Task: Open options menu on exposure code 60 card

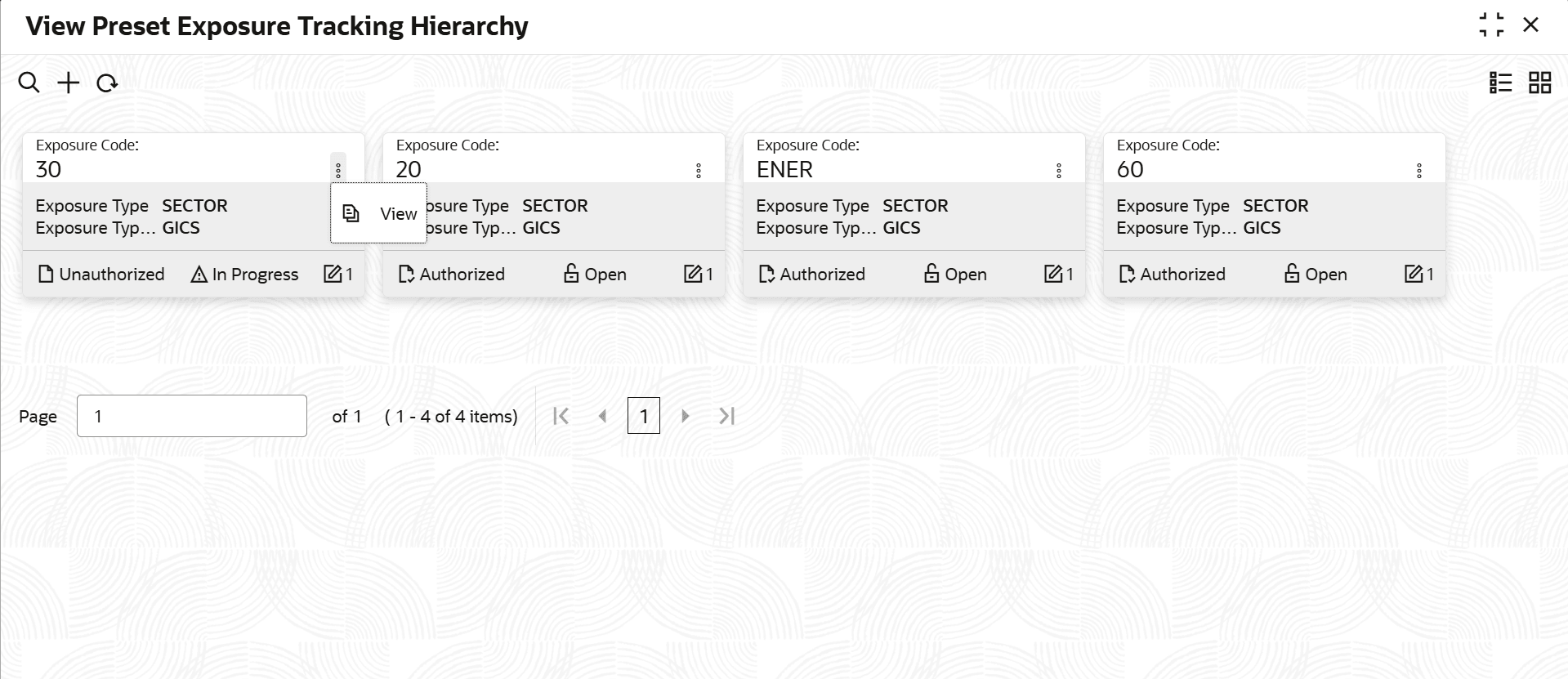Action: 1419,170
